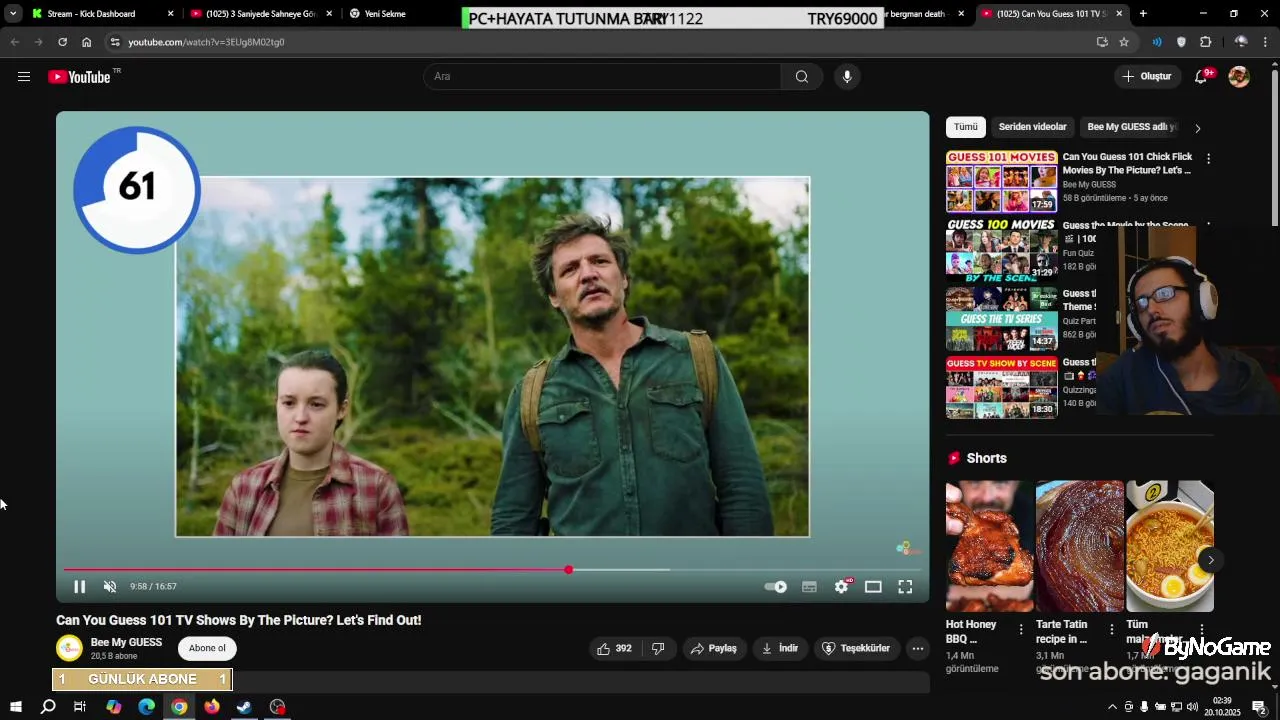Open the Guess the TV Series thumbnail
The width and height of the screenshot is (1280, 720).
tap(1001, 318)
